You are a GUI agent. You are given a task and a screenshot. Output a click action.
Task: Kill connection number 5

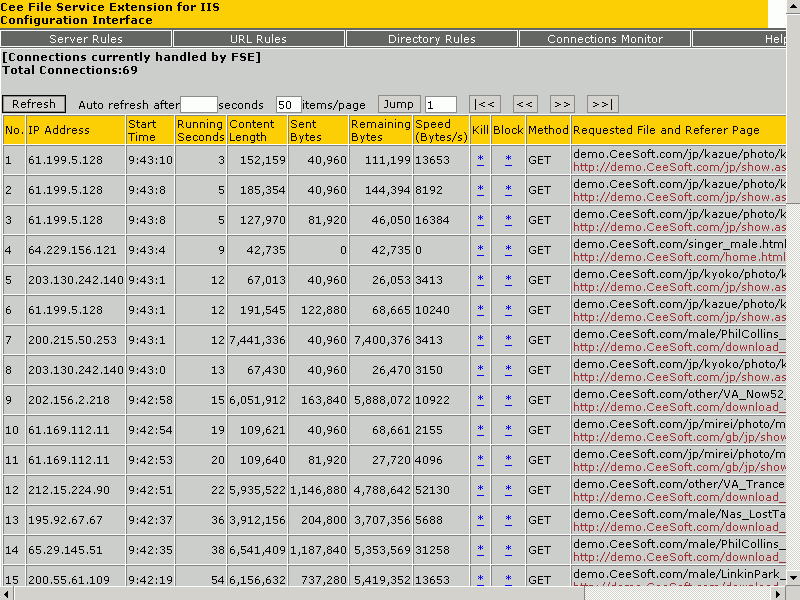pyautogui.click(x=480, y=280)
